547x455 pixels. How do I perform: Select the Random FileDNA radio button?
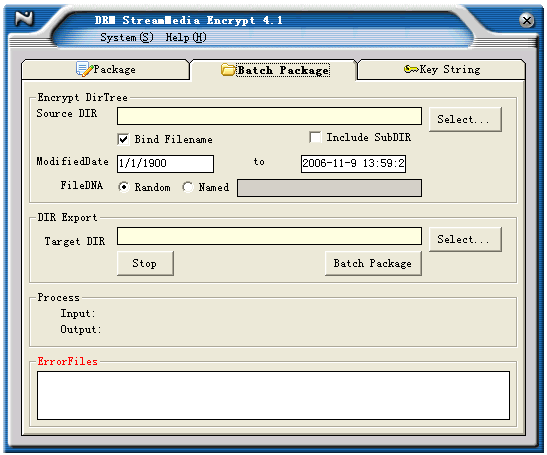123,187
